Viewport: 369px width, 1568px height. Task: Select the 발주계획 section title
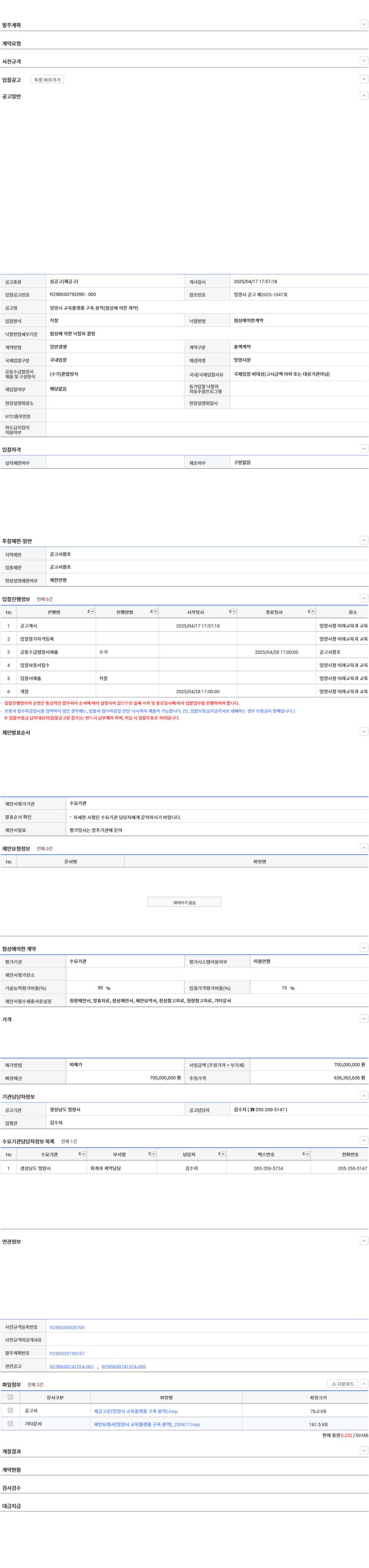pos(11,25)
